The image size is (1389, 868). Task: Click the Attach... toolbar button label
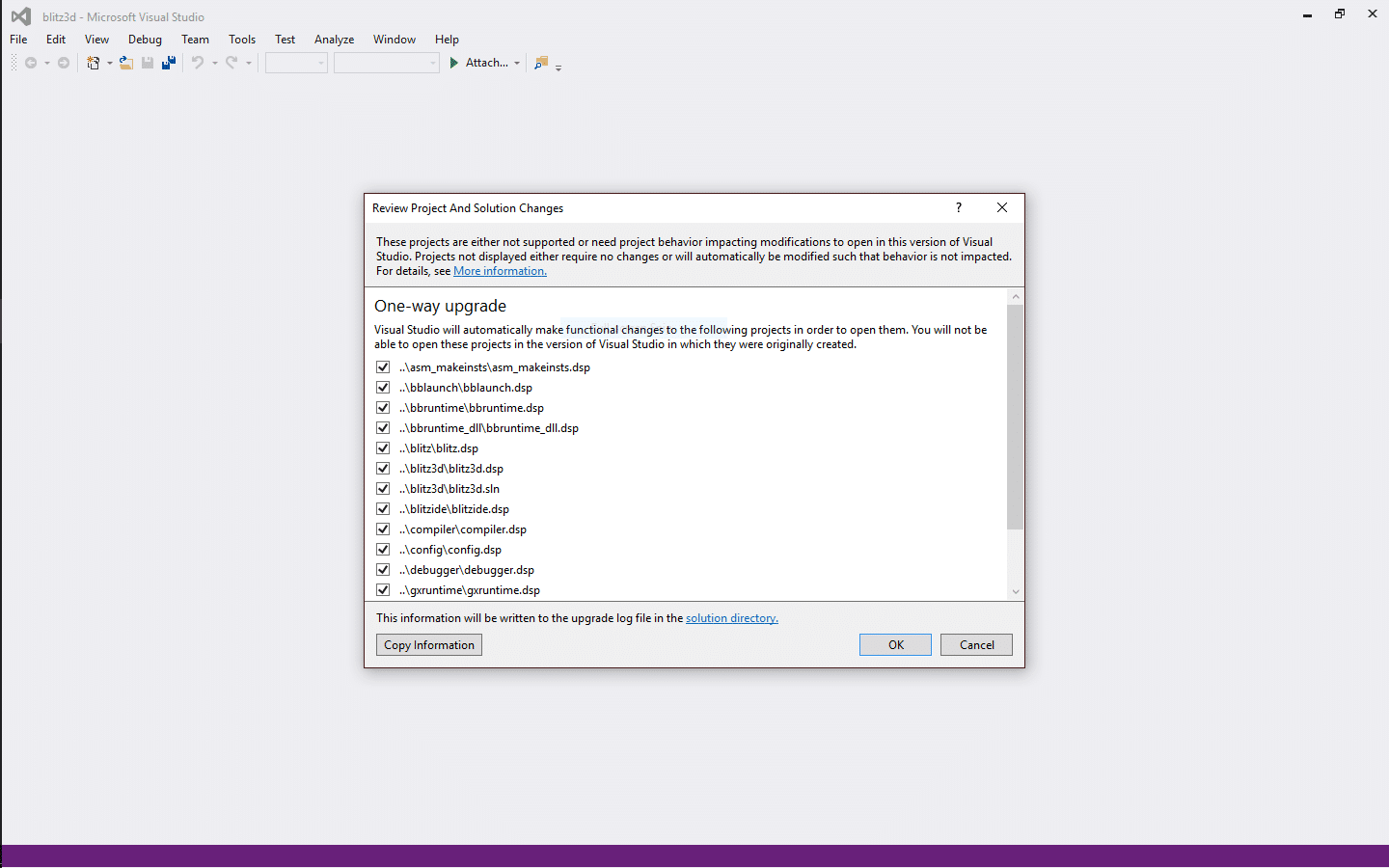point(487,63)
